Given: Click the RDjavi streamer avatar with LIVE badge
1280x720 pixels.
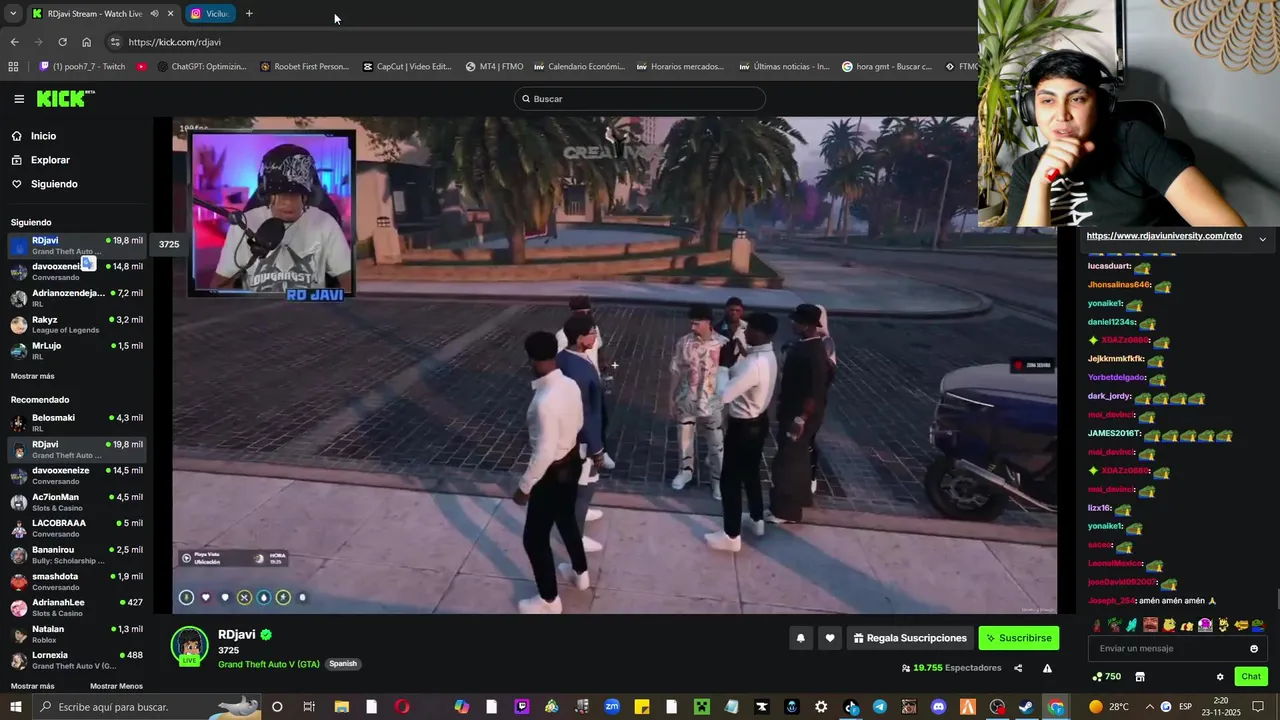Looking at the screenshot, I should pos(189,647).
